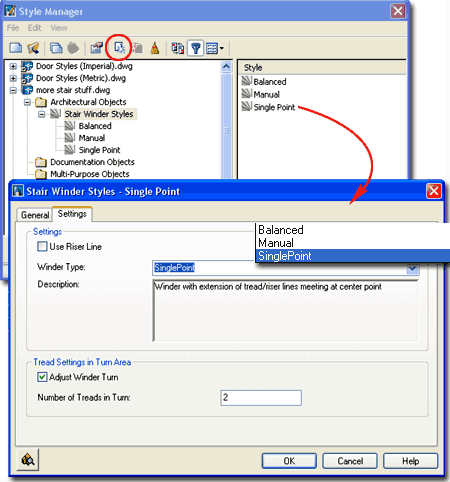
Task: Click the circled New Style icon
Action: point(119,48)
